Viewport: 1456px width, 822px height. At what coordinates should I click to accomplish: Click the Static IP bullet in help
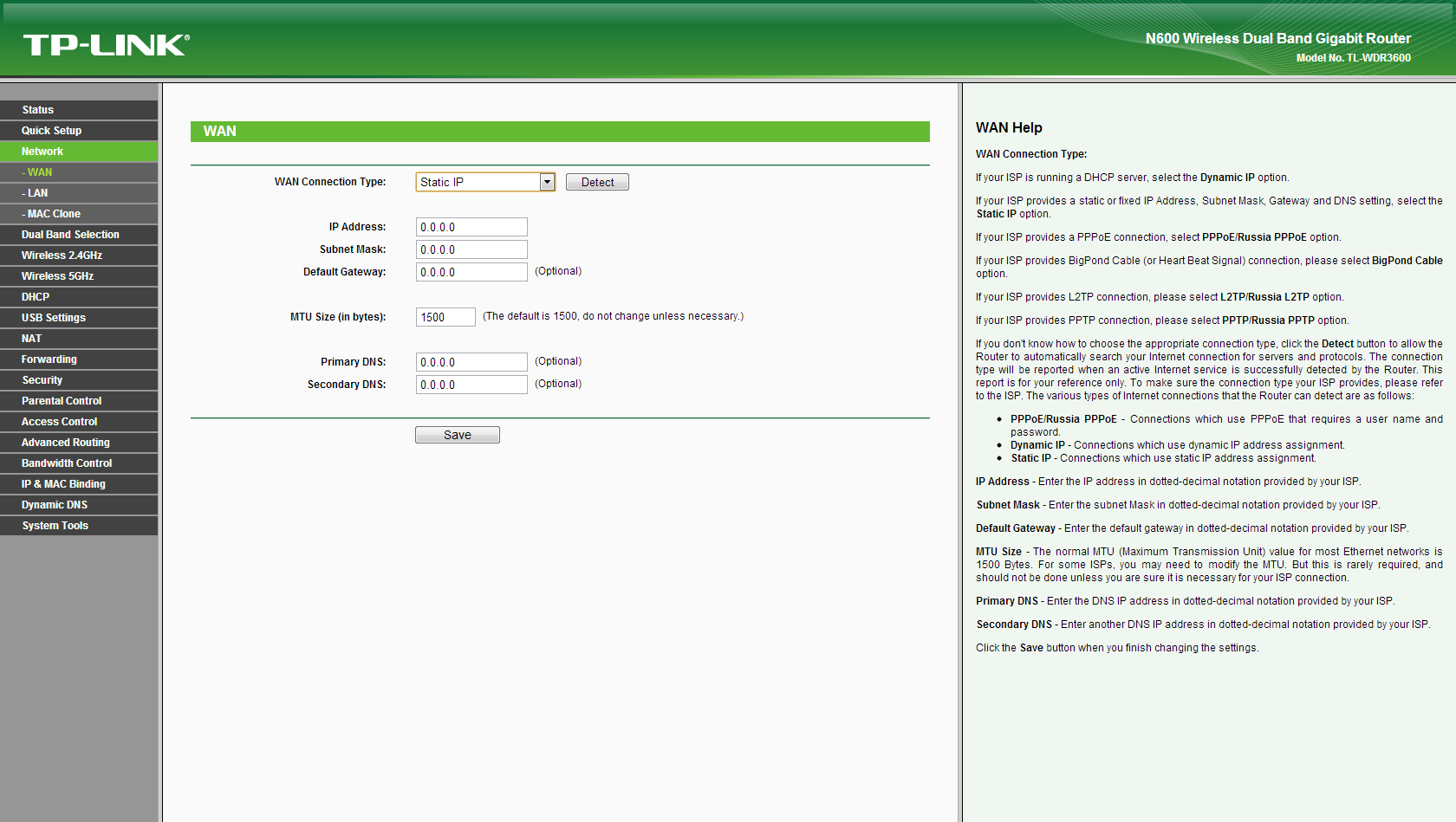point(1162,458)
